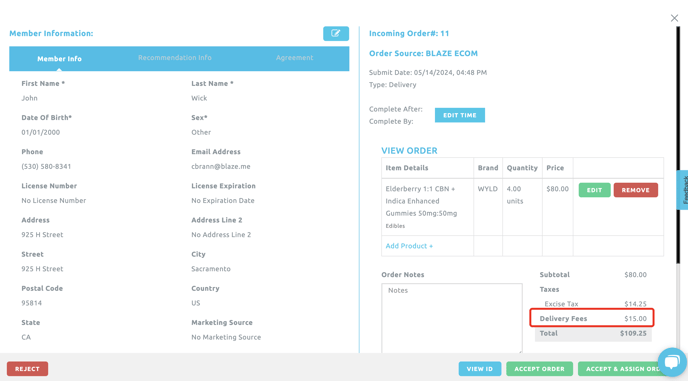Viewport: 688px width, 381px height.
Task: Click the city value Sacramento
Action: pyautogui.click(x=211, y=269)
